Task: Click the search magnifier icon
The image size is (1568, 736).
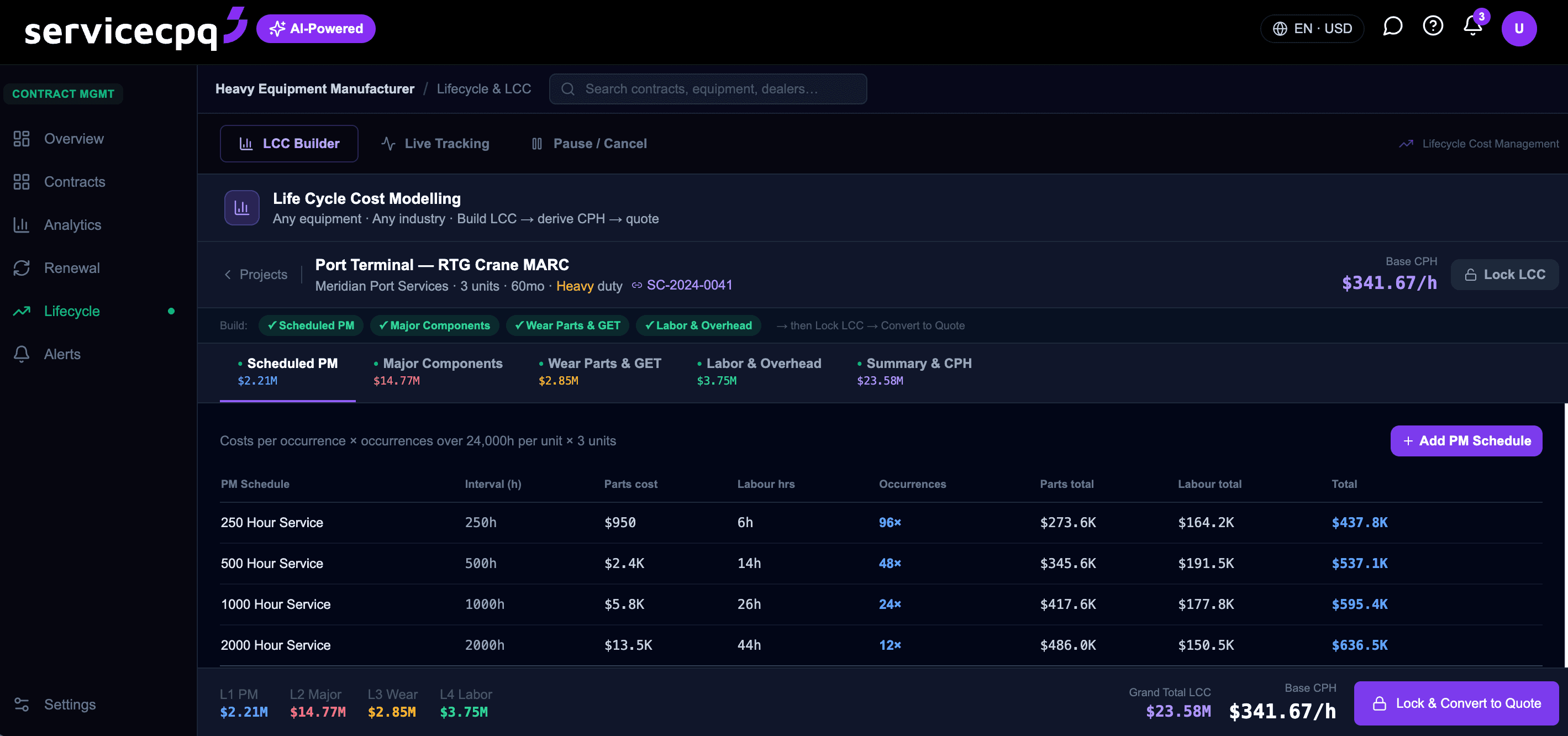Action: pyautogui.click(x=567, y=89)
